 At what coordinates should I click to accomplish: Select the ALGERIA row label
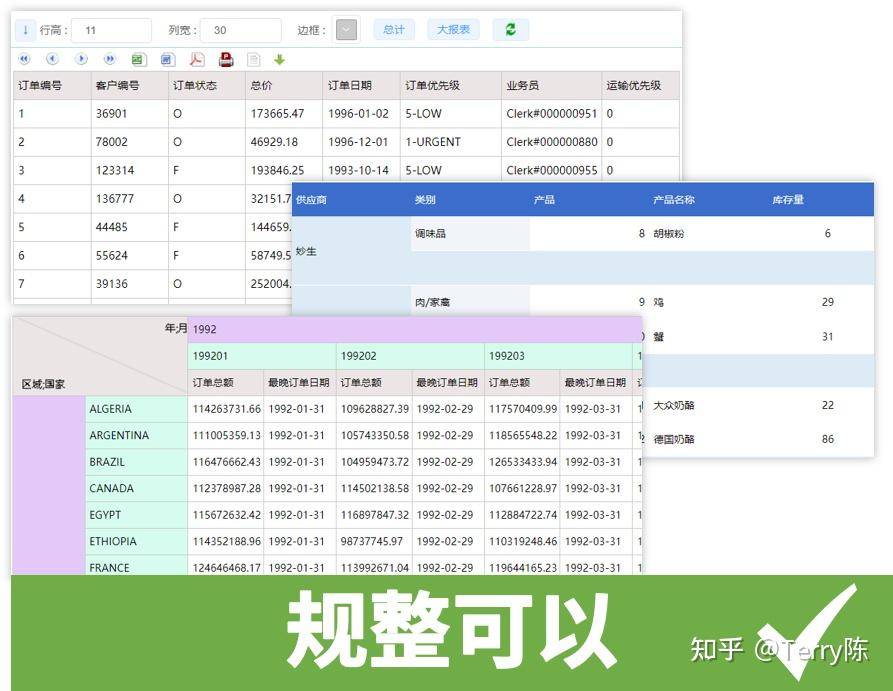click(136, 409)
